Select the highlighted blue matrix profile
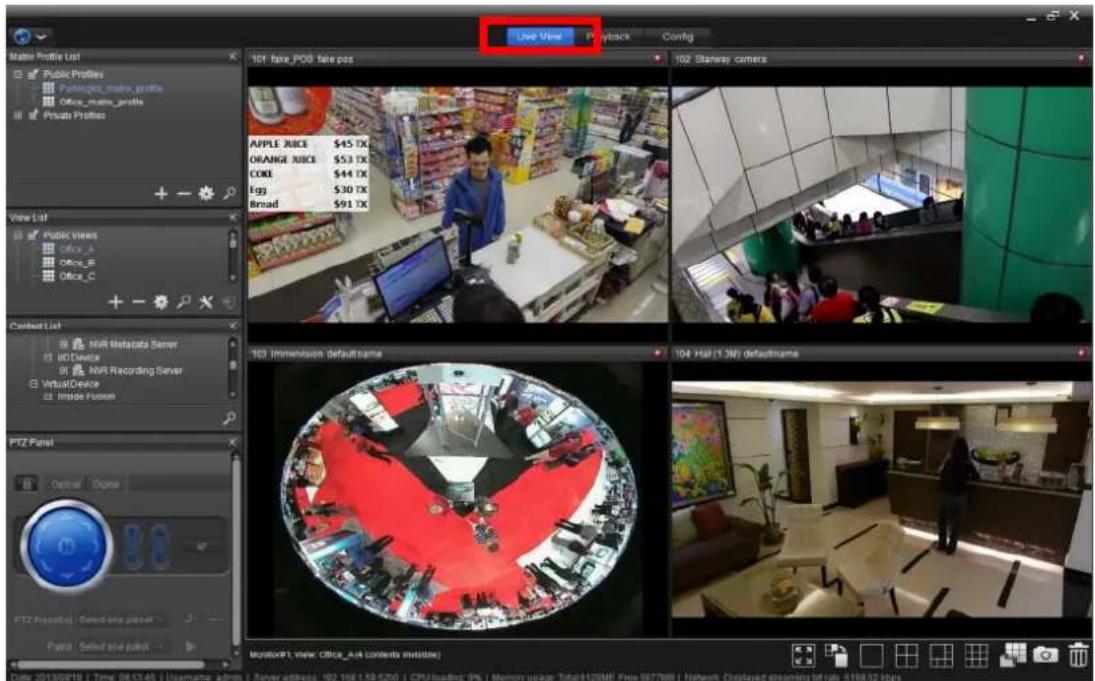1095x681 pixels. click(110, 89)
